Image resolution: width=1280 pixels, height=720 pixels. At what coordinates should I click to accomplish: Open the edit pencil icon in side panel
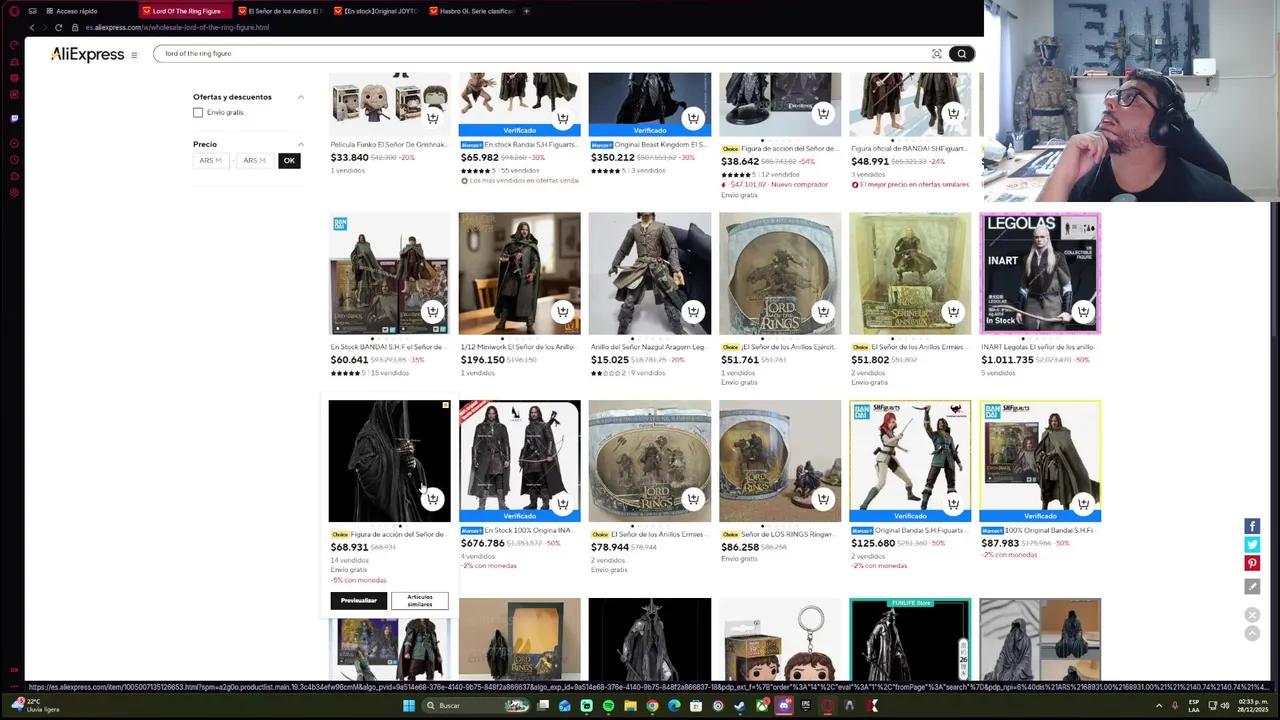pos(1252,587)
